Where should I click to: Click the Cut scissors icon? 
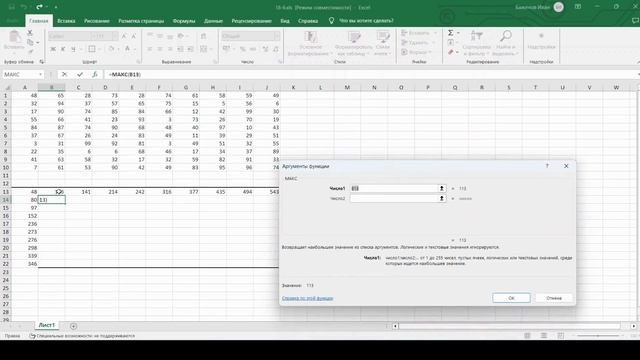tap(30, 33)
